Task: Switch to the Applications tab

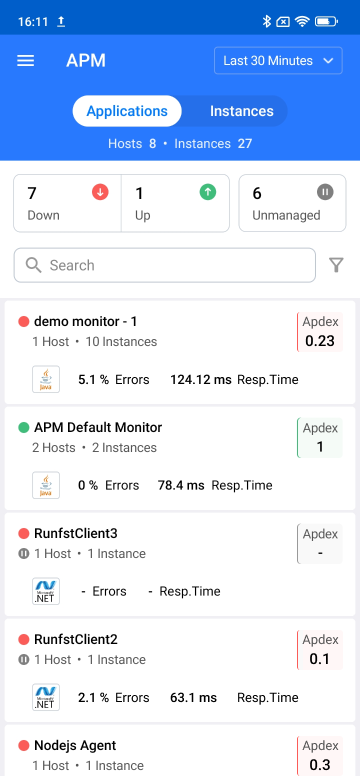Action: [127, 111]
